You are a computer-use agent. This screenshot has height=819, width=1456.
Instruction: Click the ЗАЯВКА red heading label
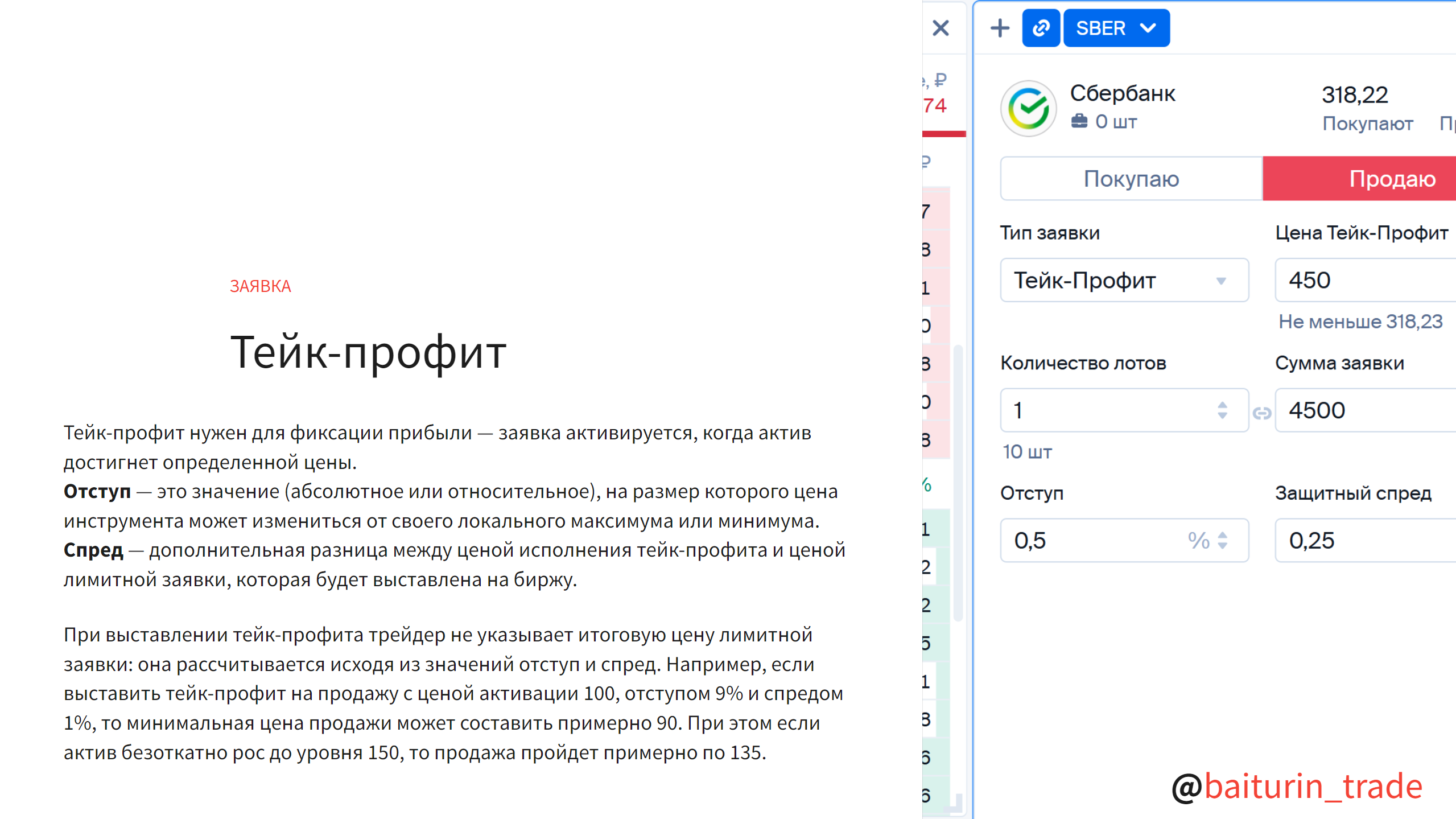tap(260, 286)
